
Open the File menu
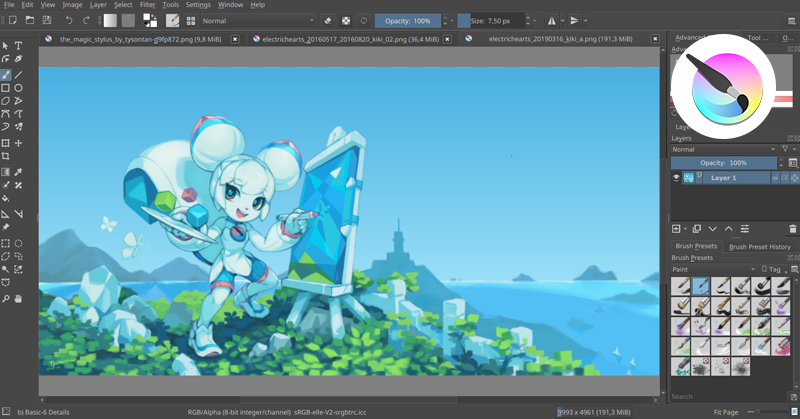[9, 5]
